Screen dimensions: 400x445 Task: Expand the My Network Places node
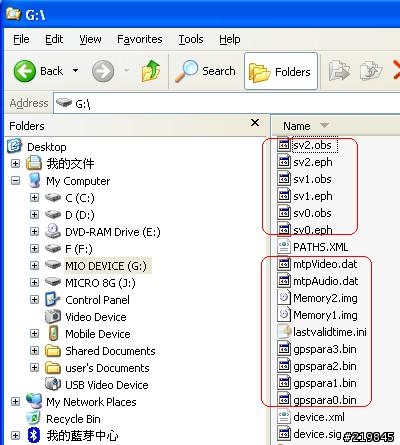[15, 401]
